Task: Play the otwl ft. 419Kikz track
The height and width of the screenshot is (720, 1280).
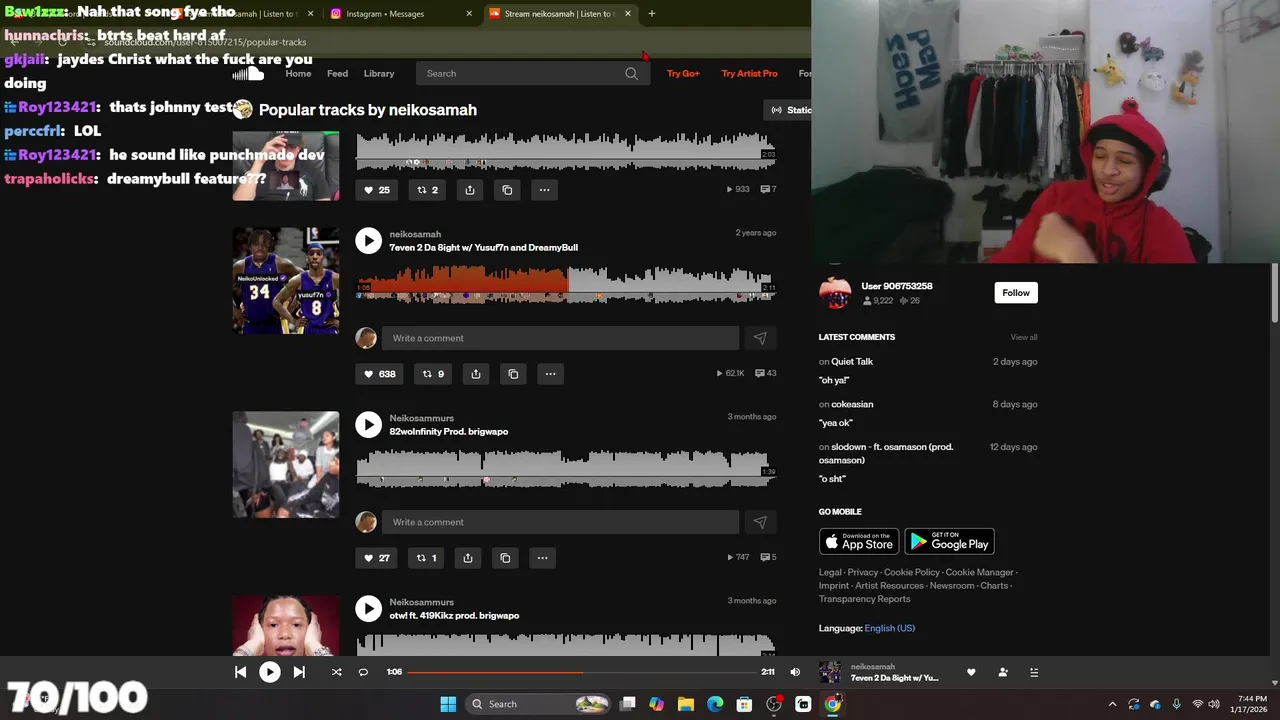Action: (x=368, y=608)
